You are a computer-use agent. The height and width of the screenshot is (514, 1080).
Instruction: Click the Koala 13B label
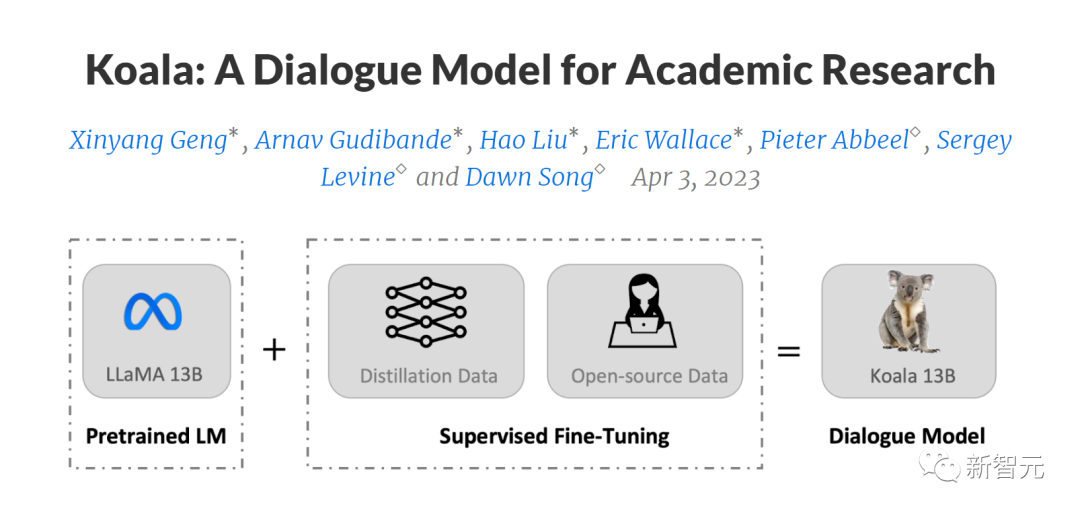pos(913,376)
